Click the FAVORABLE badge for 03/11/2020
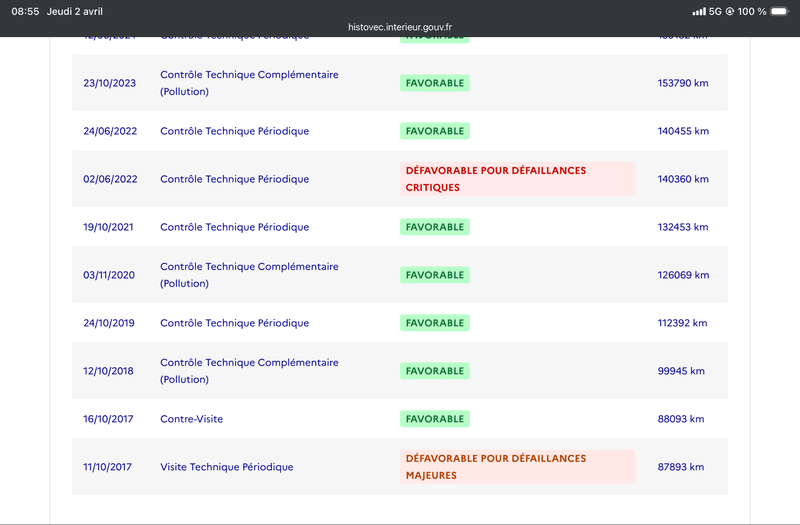800x525 pixels. point(435,275)
